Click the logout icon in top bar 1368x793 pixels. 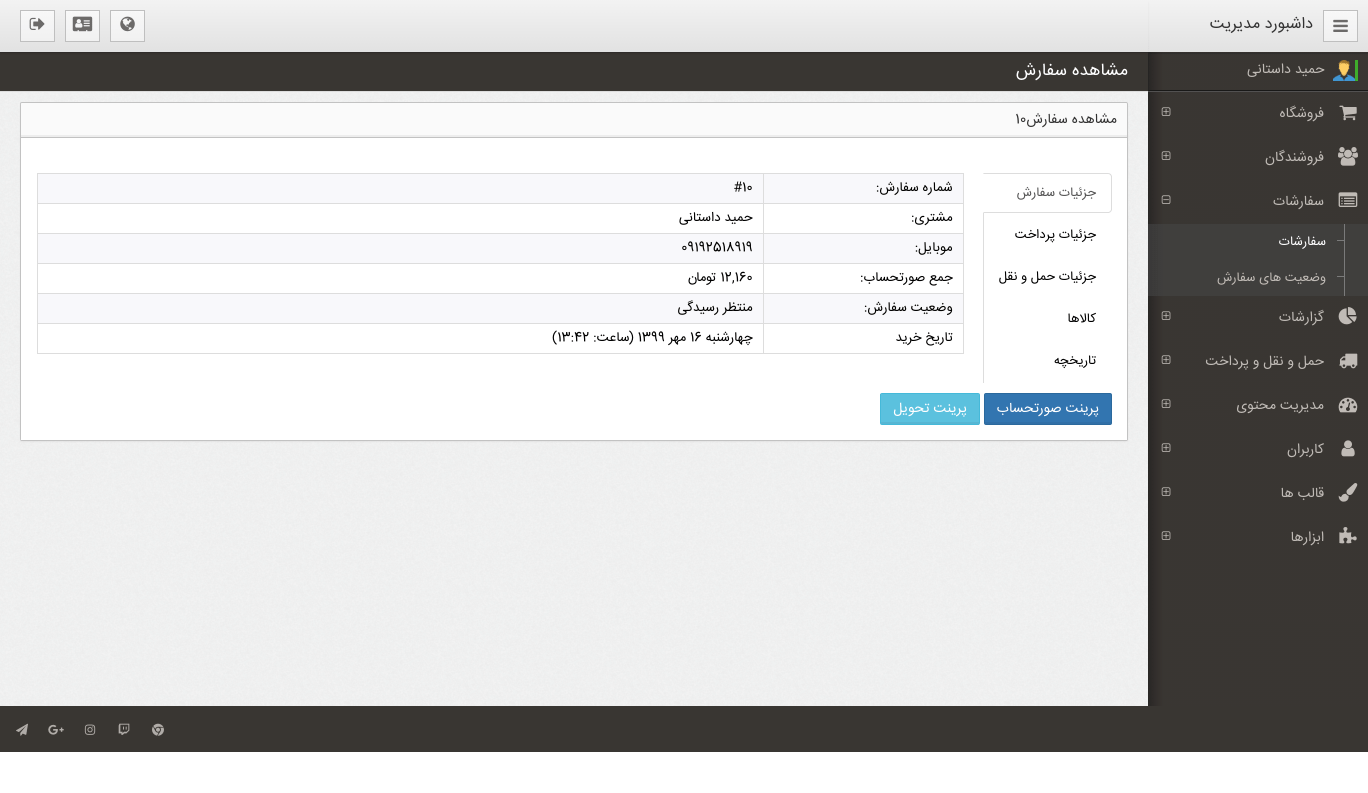point(37,25)
